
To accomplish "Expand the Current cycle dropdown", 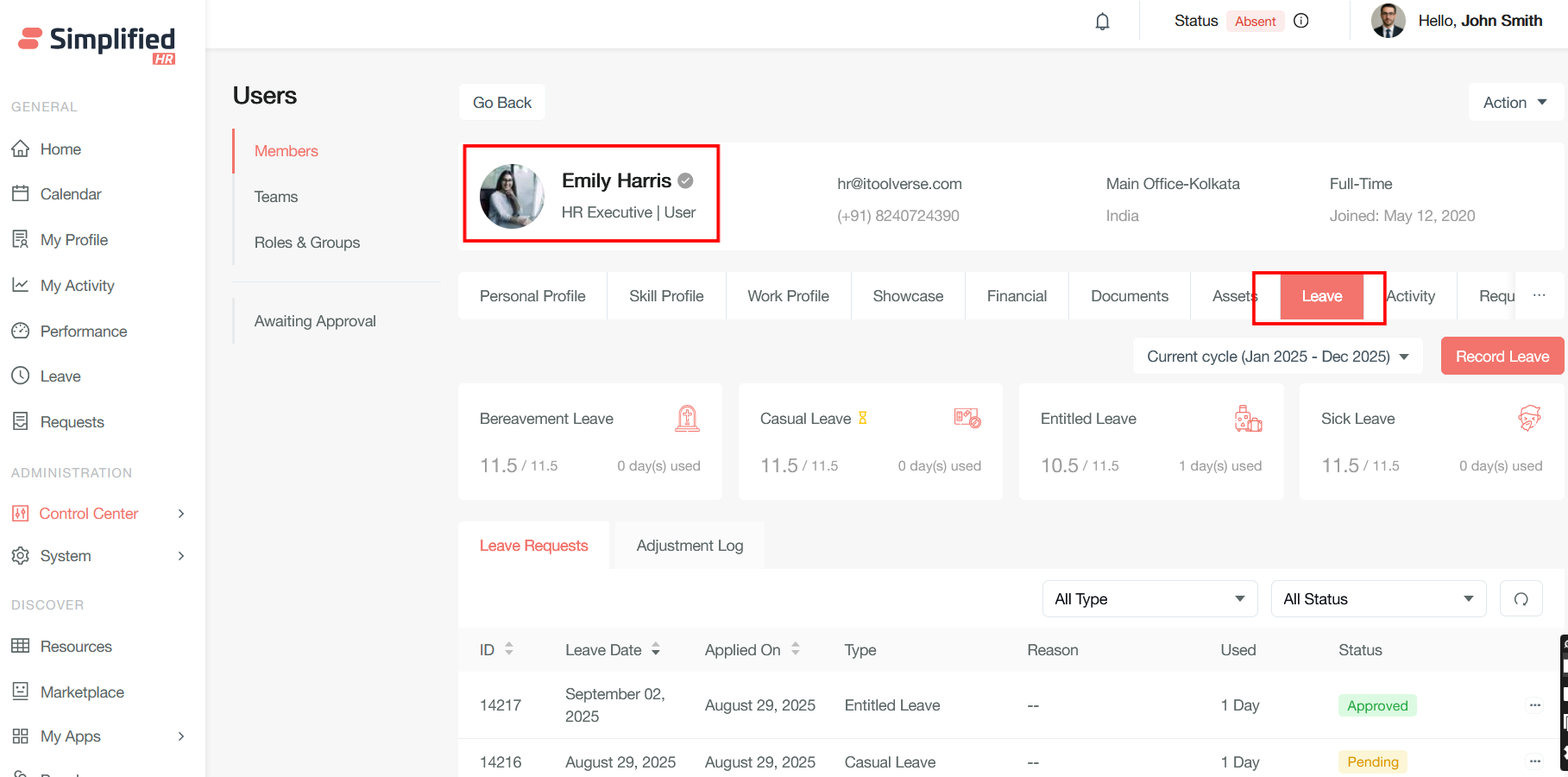I will point(1277,357).
